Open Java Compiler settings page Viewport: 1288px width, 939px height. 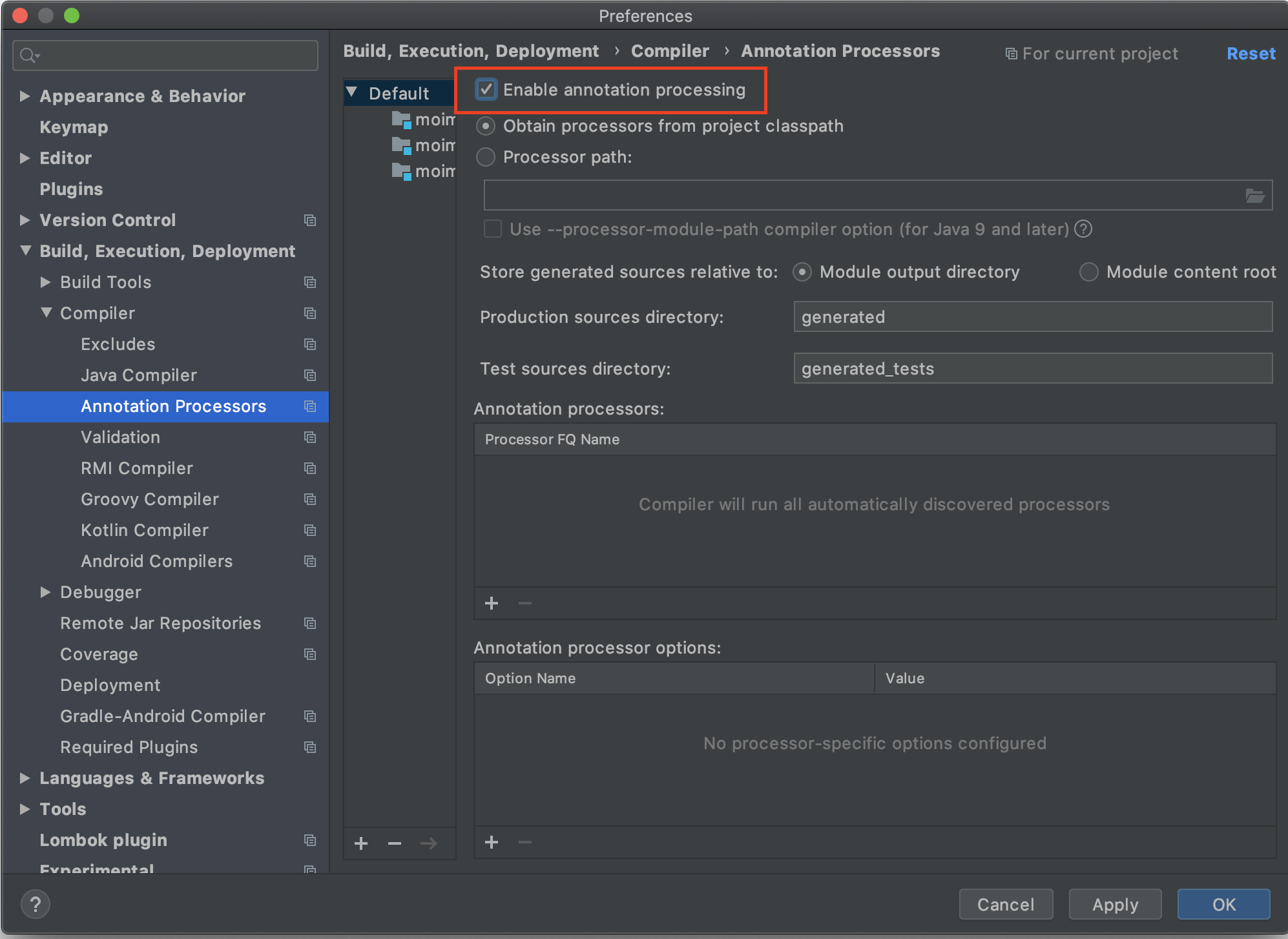coord(138,375)
